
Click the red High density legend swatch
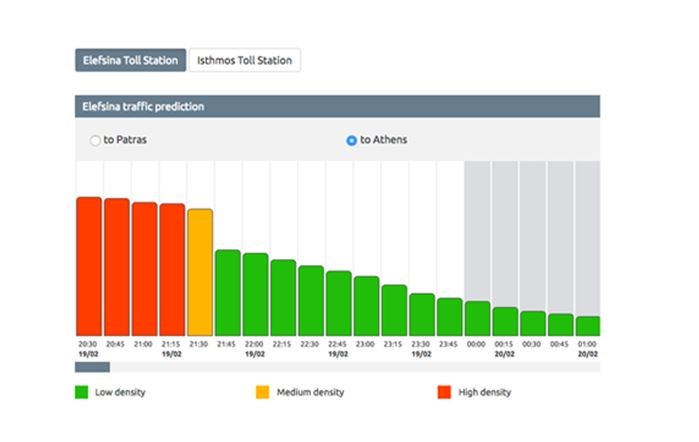(x=445, y=392)
